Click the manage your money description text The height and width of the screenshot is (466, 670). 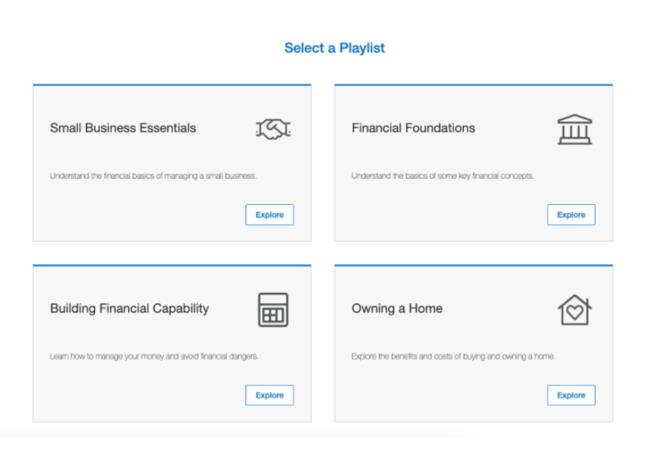154,356
